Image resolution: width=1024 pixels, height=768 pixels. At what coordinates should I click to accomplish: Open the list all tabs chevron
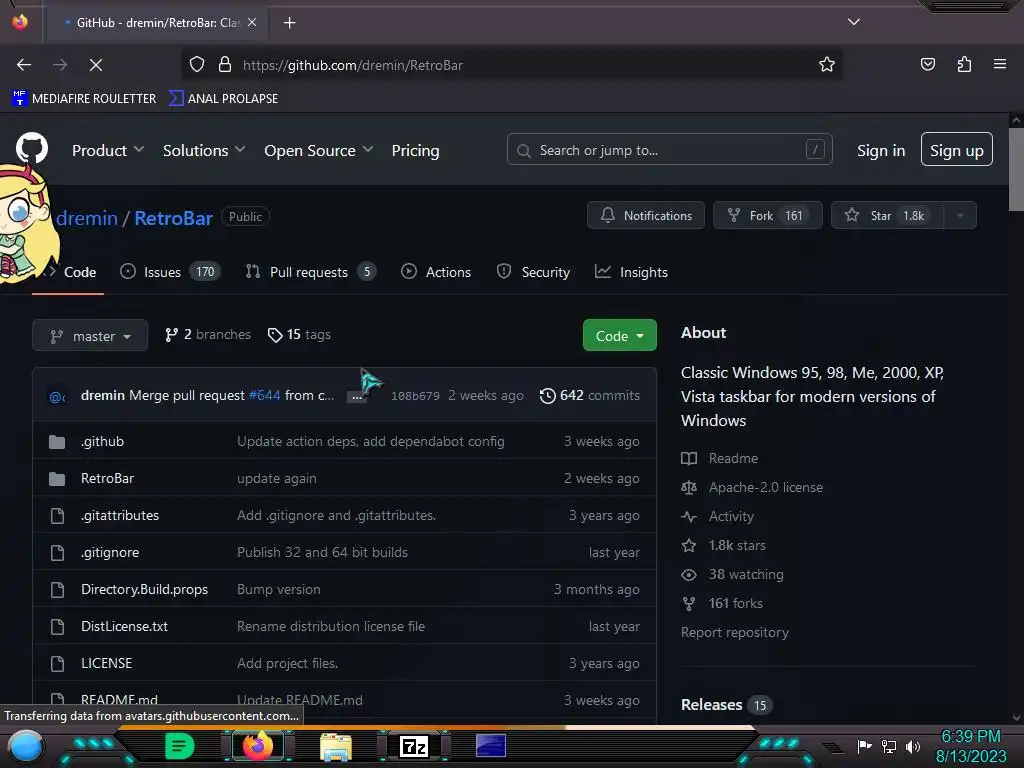[854, 22]
